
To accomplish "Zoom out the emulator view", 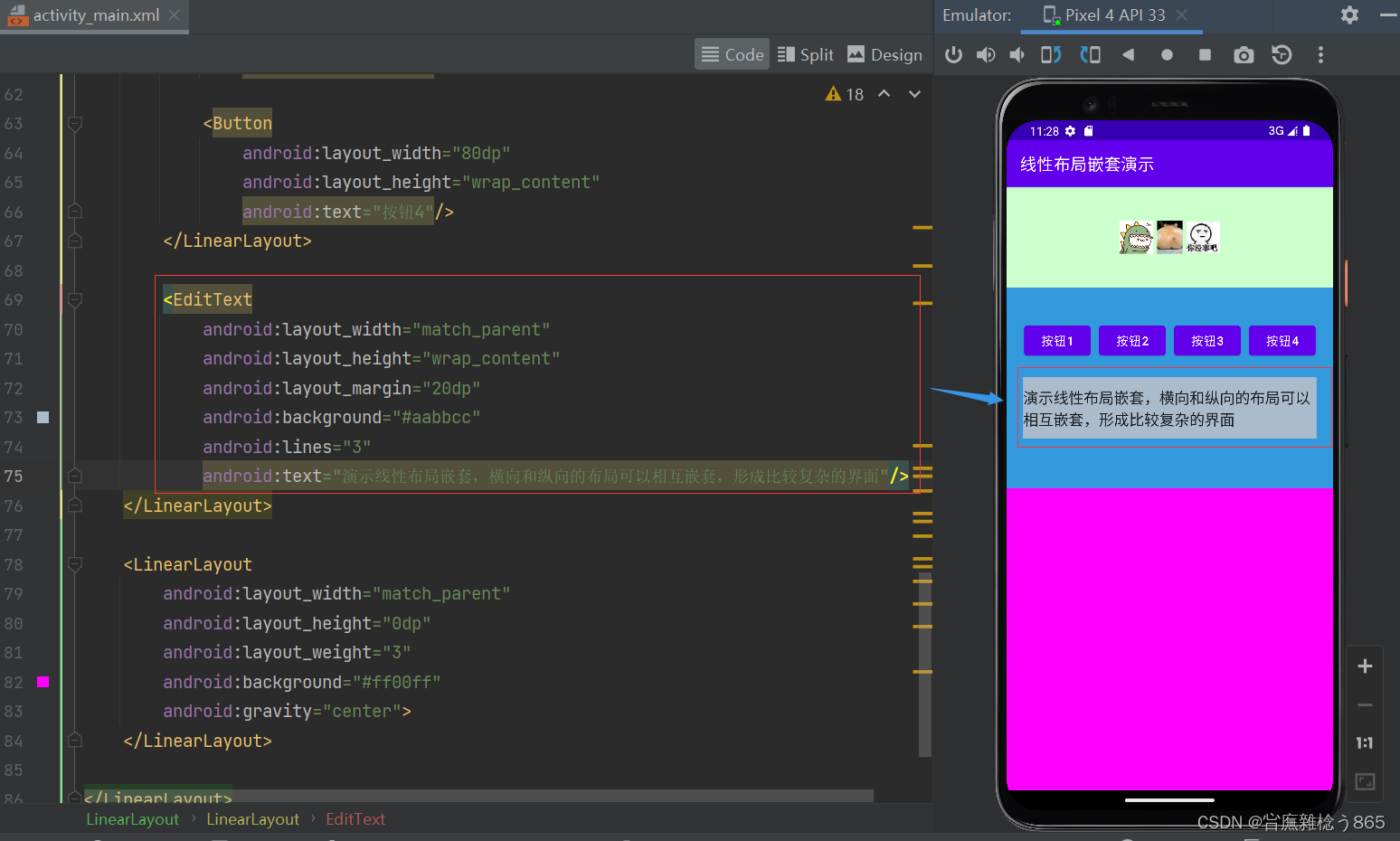I will coord(1366,704).
